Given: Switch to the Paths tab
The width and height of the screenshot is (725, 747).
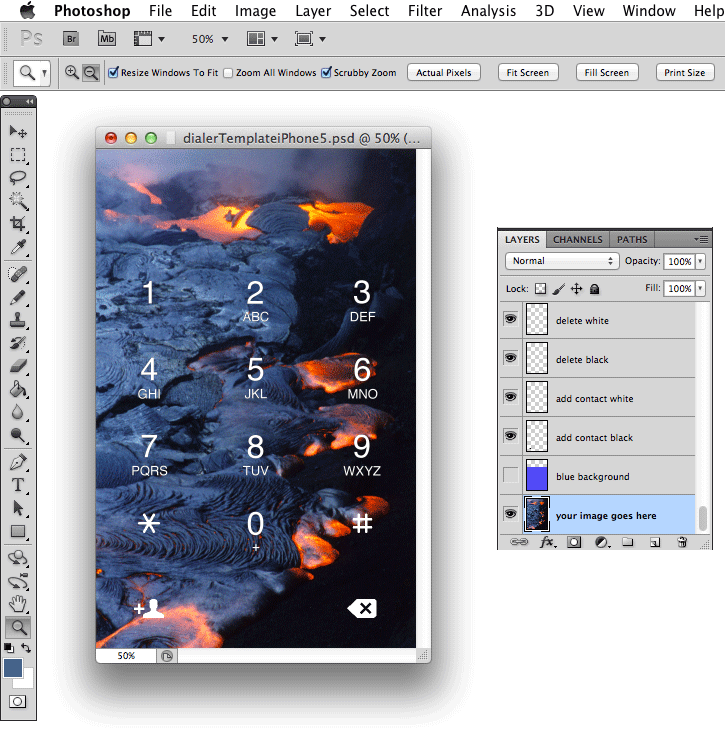Looking at the screenshot, I should pos(632,239).
